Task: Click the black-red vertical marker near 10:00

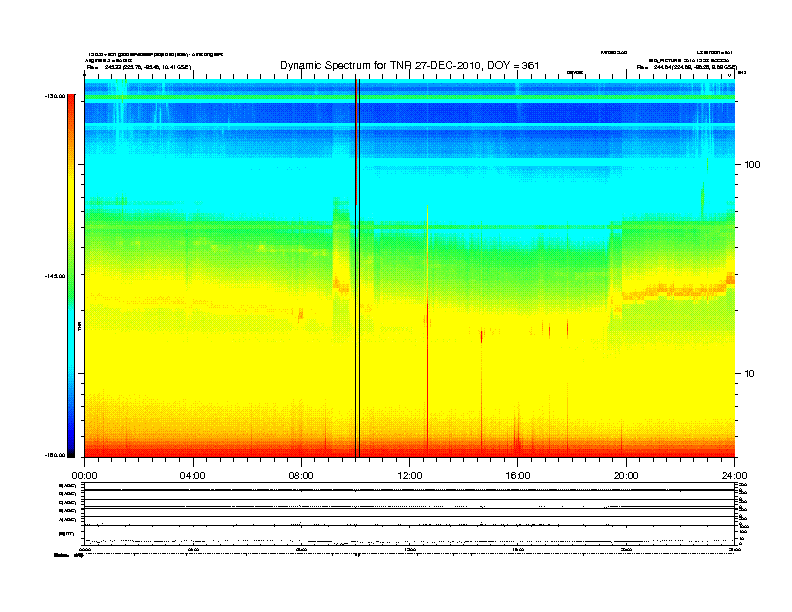Action: tap(357, 268)
